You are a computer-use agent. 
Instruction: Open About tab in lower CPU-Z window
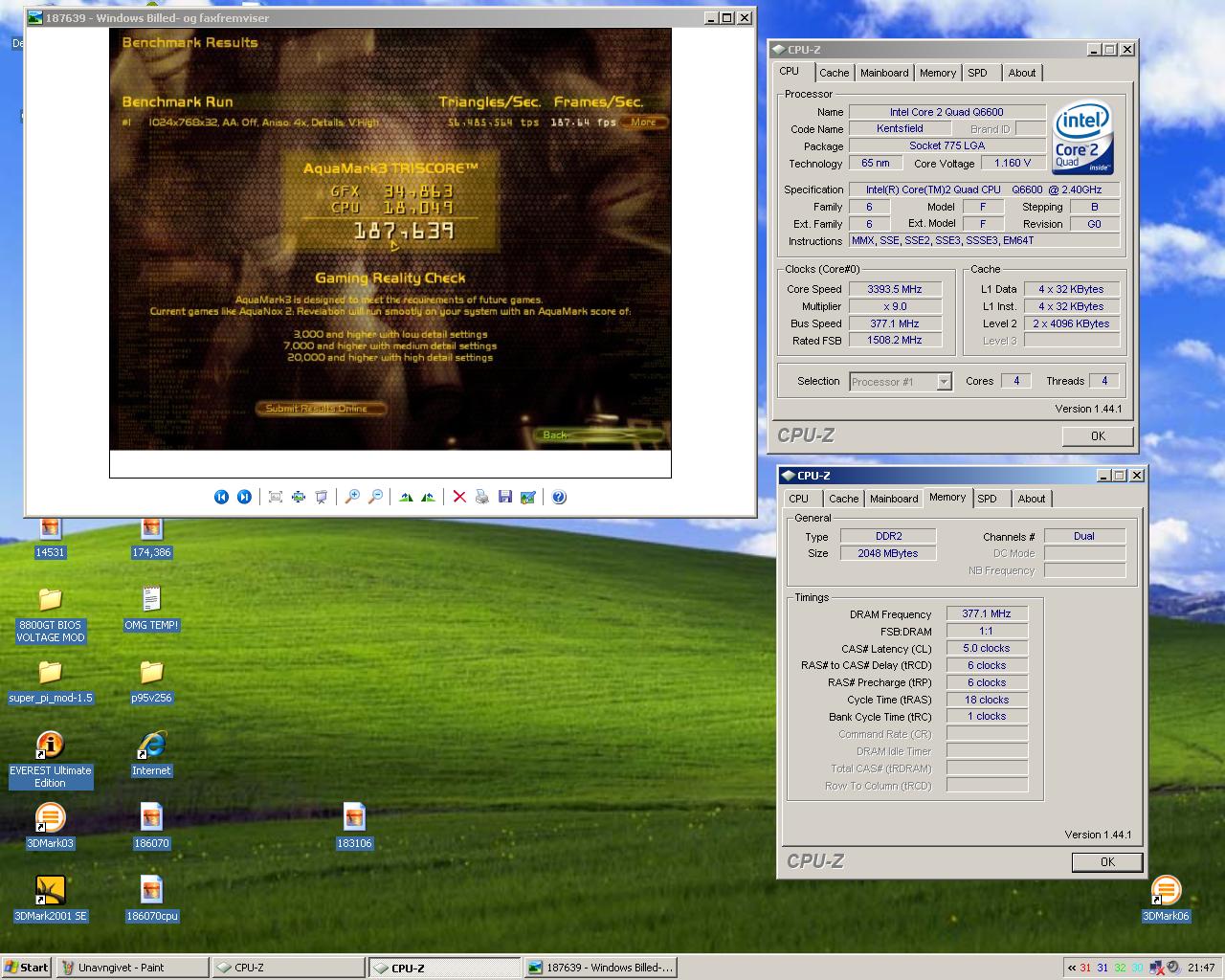(1032, 499)
